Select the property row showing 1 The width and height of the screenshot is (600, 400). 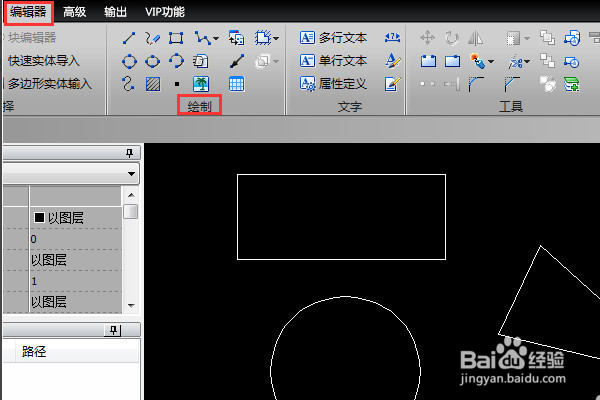[62, 281]
